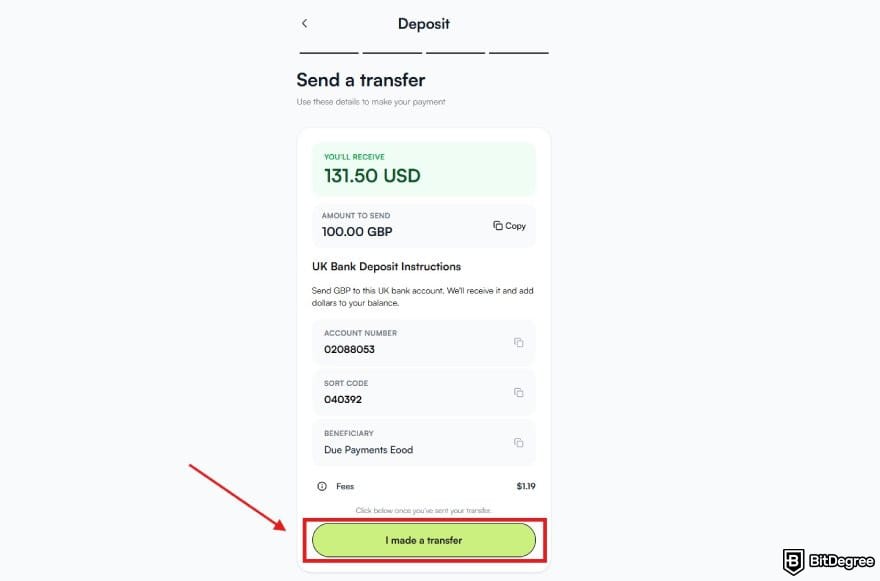Click the back arrow on the Deposit screen
The width and height of the screenshot is (880, 581).
point(304,22)
